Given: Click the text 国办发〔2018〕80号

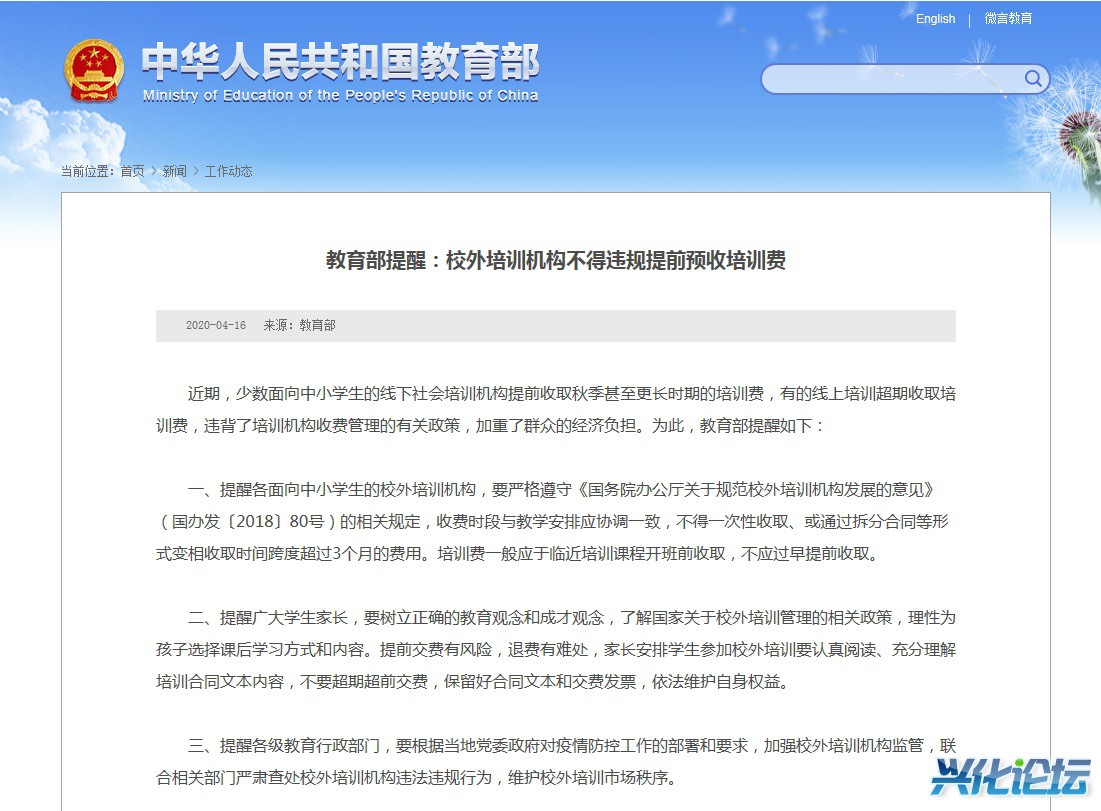Looking at the screenshot, I should [248, 522].
